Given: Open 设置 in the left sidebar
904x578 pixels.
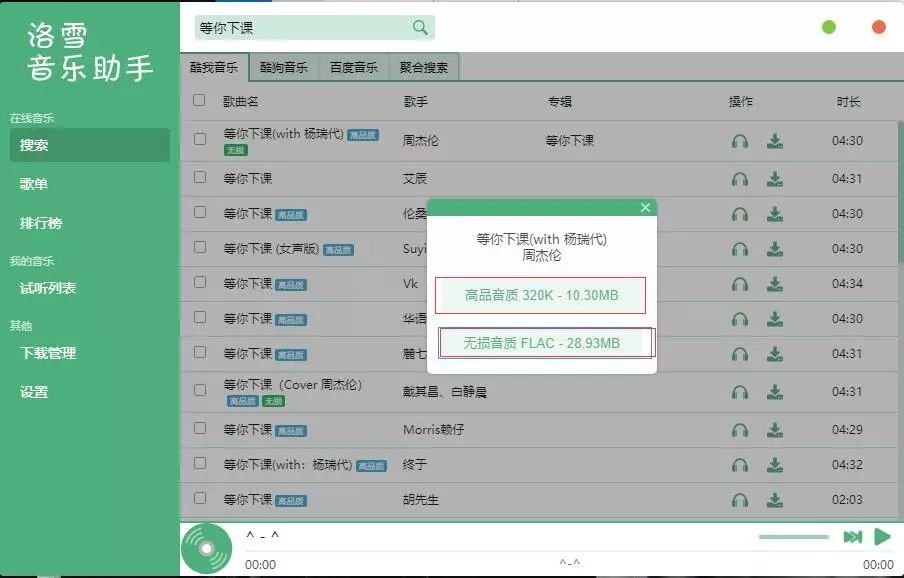Looking at the screenshot, I should coord(50,392).
